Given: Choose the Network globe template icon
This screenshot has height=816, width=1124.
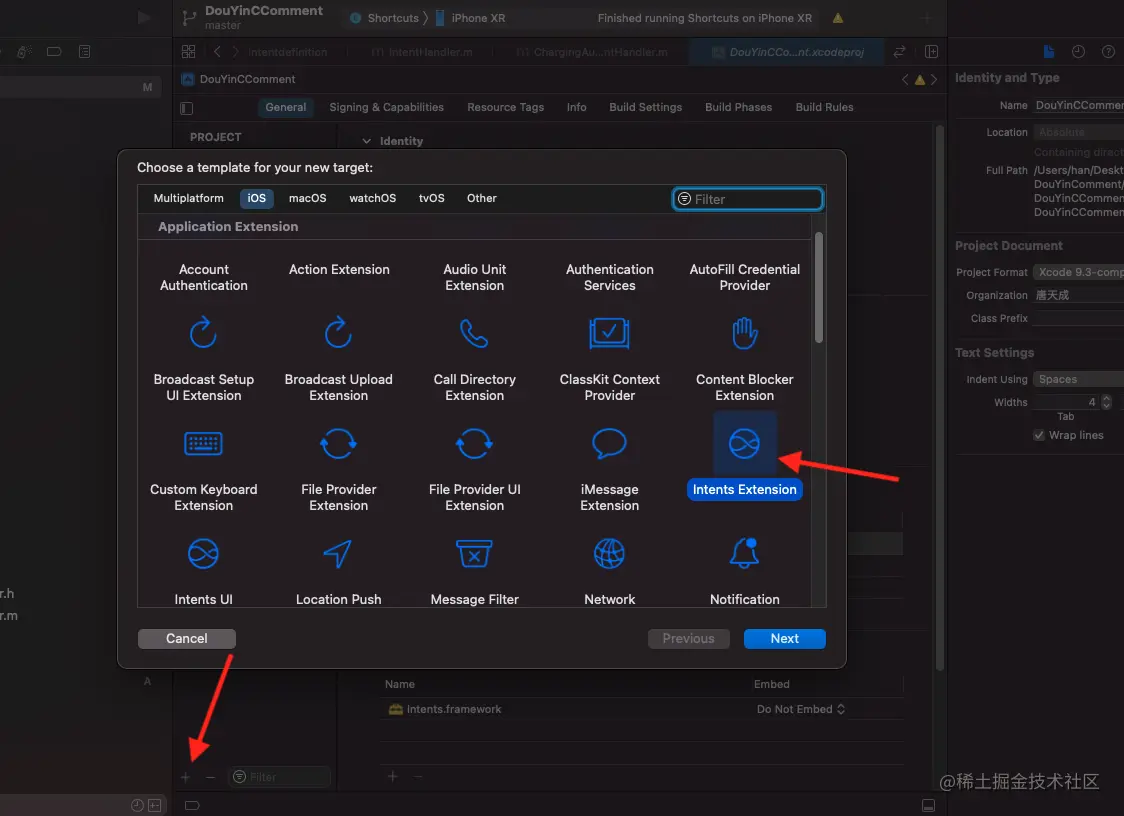Looking at the screenshot, I should pos(609,554).
